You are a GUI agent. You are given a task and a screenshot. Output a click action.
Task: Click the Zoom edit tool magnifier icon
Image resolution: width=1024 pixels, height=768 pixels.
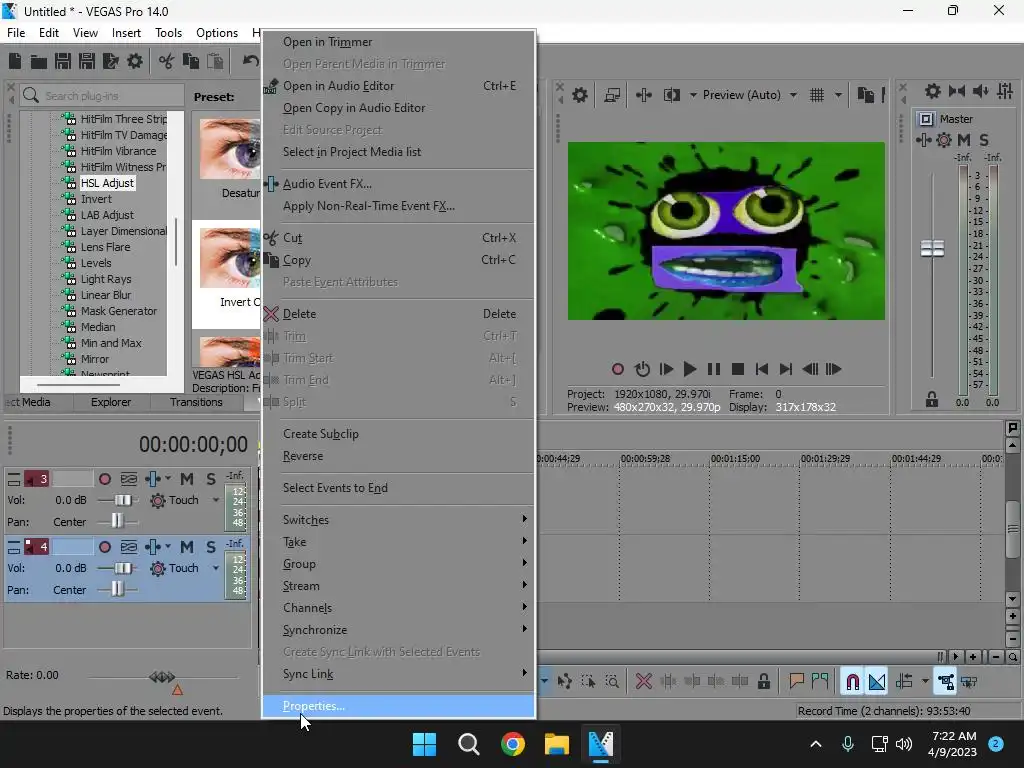click(612, 682)
